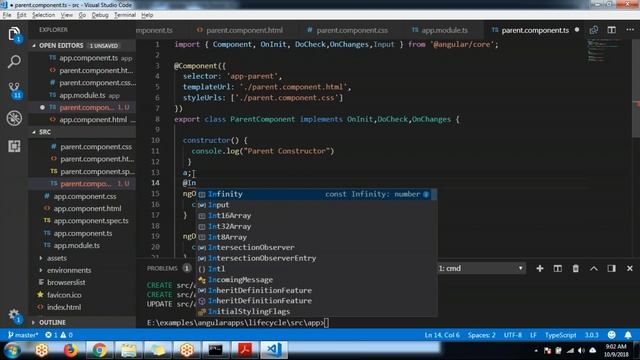Open the notifications bell in status bar

(x=628, y=335)
